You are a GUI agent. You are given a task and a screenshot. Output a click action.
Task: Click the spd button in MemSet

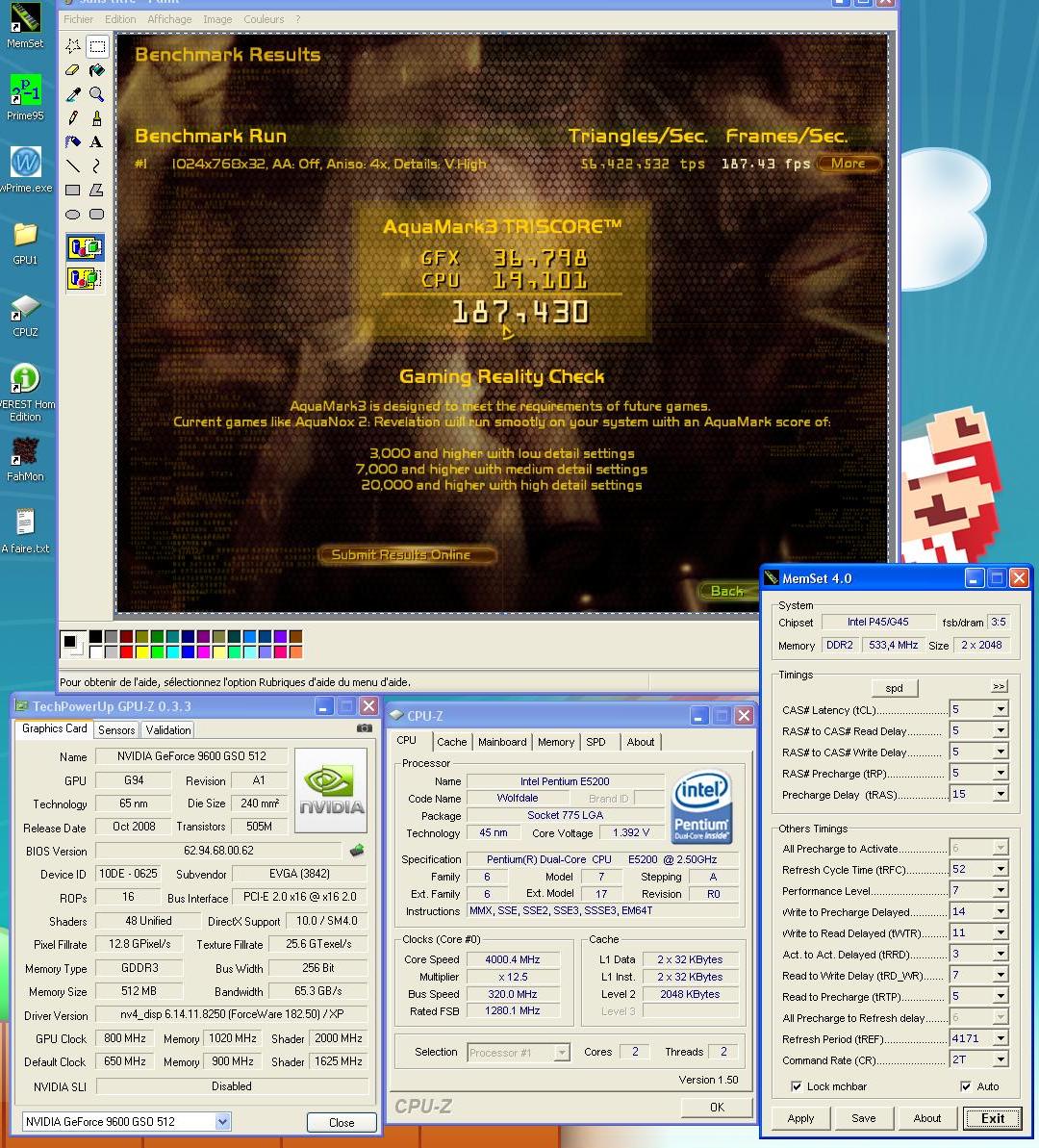pos(894,687)
